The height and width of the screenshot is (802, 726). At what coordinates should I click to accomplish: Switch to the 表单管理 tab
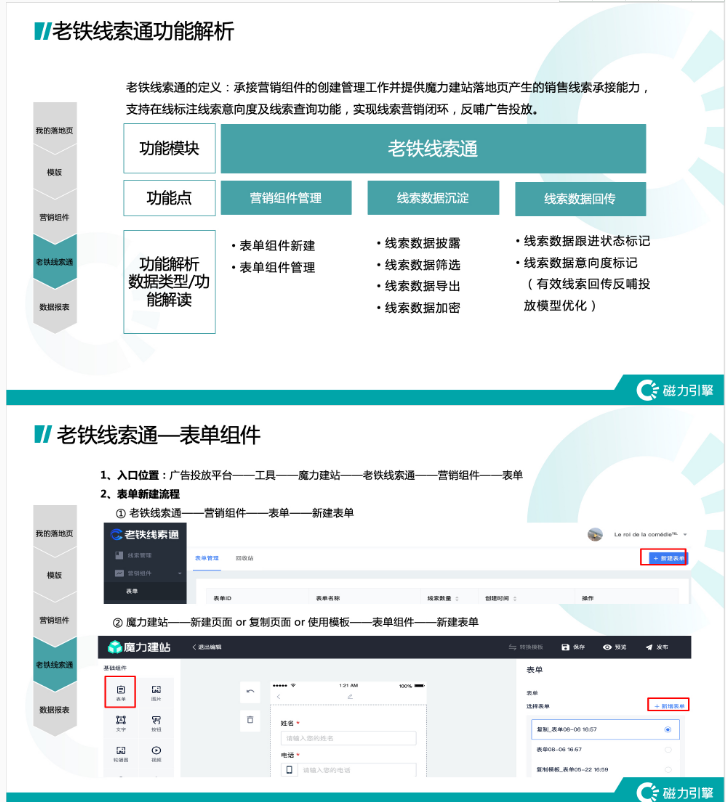click(207, 559)
